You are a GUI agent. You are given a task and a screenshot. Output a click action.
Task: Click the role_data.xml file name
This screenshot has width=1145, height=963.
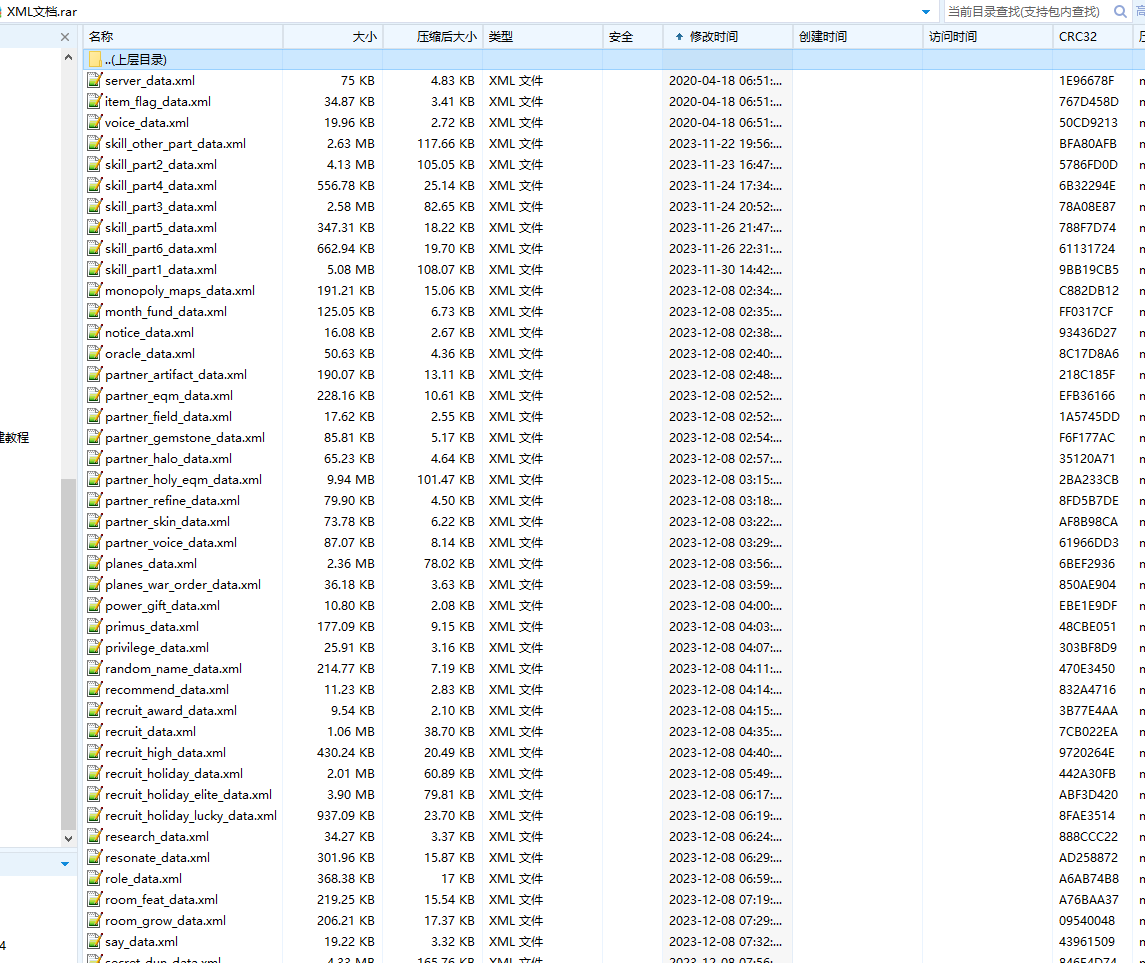point(144,879)
